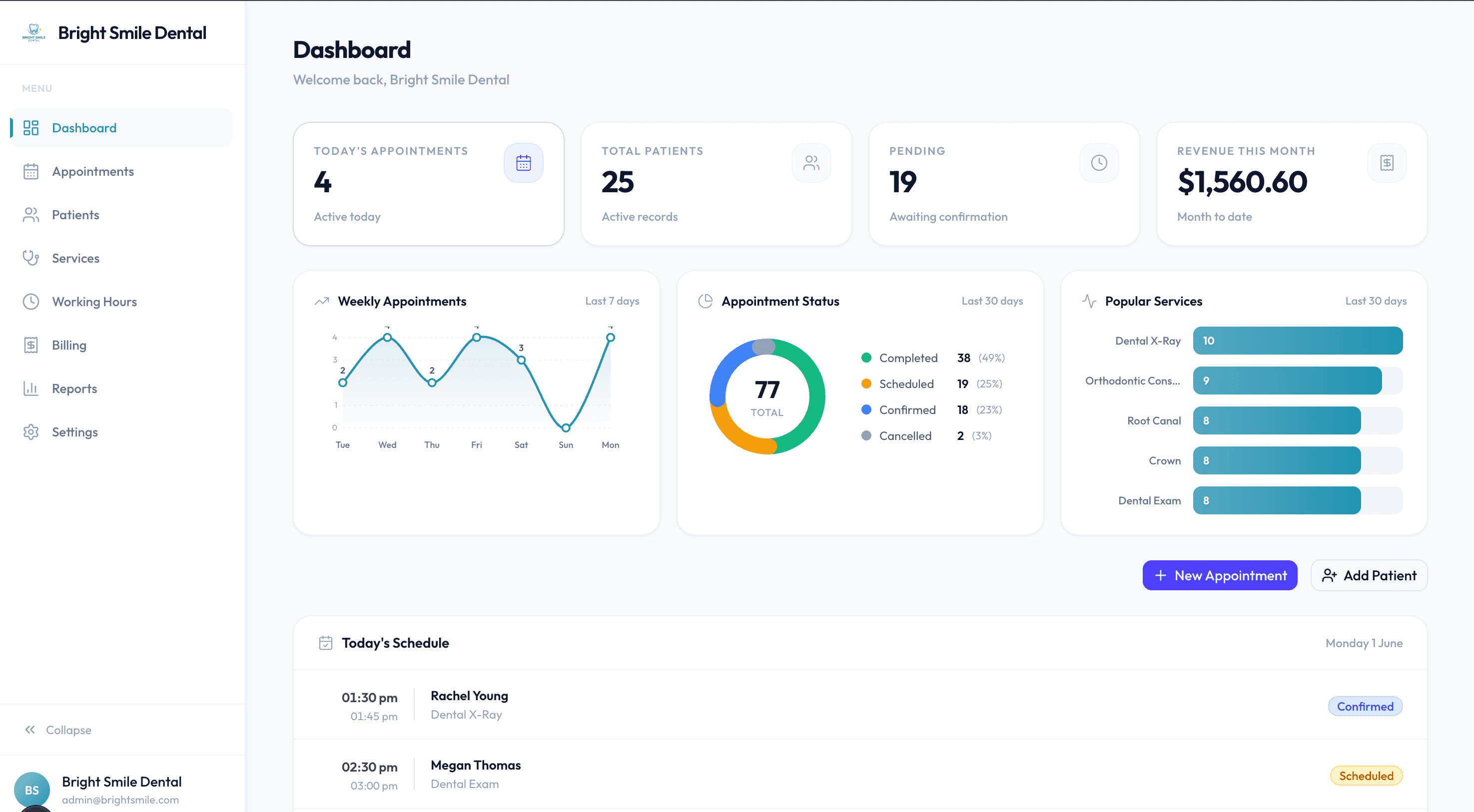Go to the Billing page
The image size is (1474, 812).
pyautogui.click(x=121, y=345)
